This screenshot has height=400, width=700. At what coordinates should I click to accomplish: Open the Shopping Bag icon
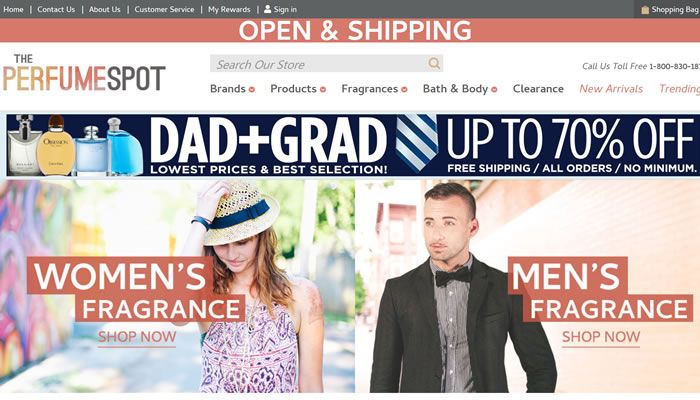coord(645,9)
